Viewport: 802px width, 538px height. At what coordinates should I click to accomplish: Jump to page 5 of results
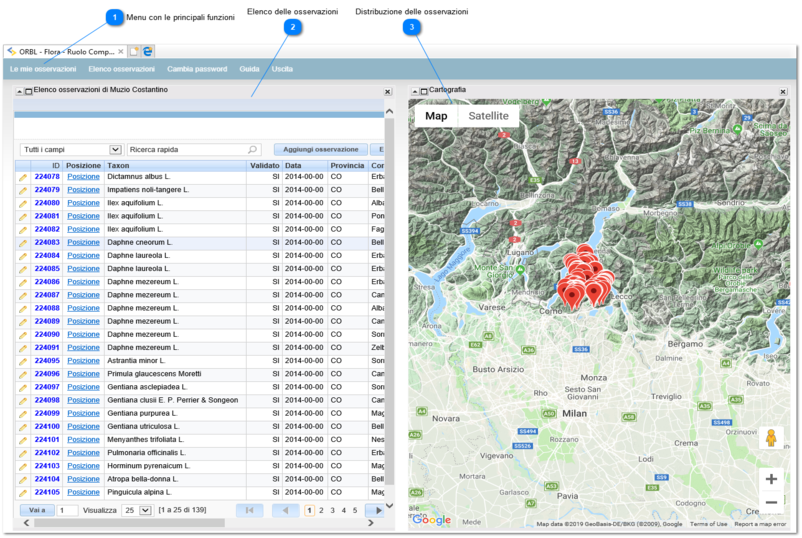point(355,510)
